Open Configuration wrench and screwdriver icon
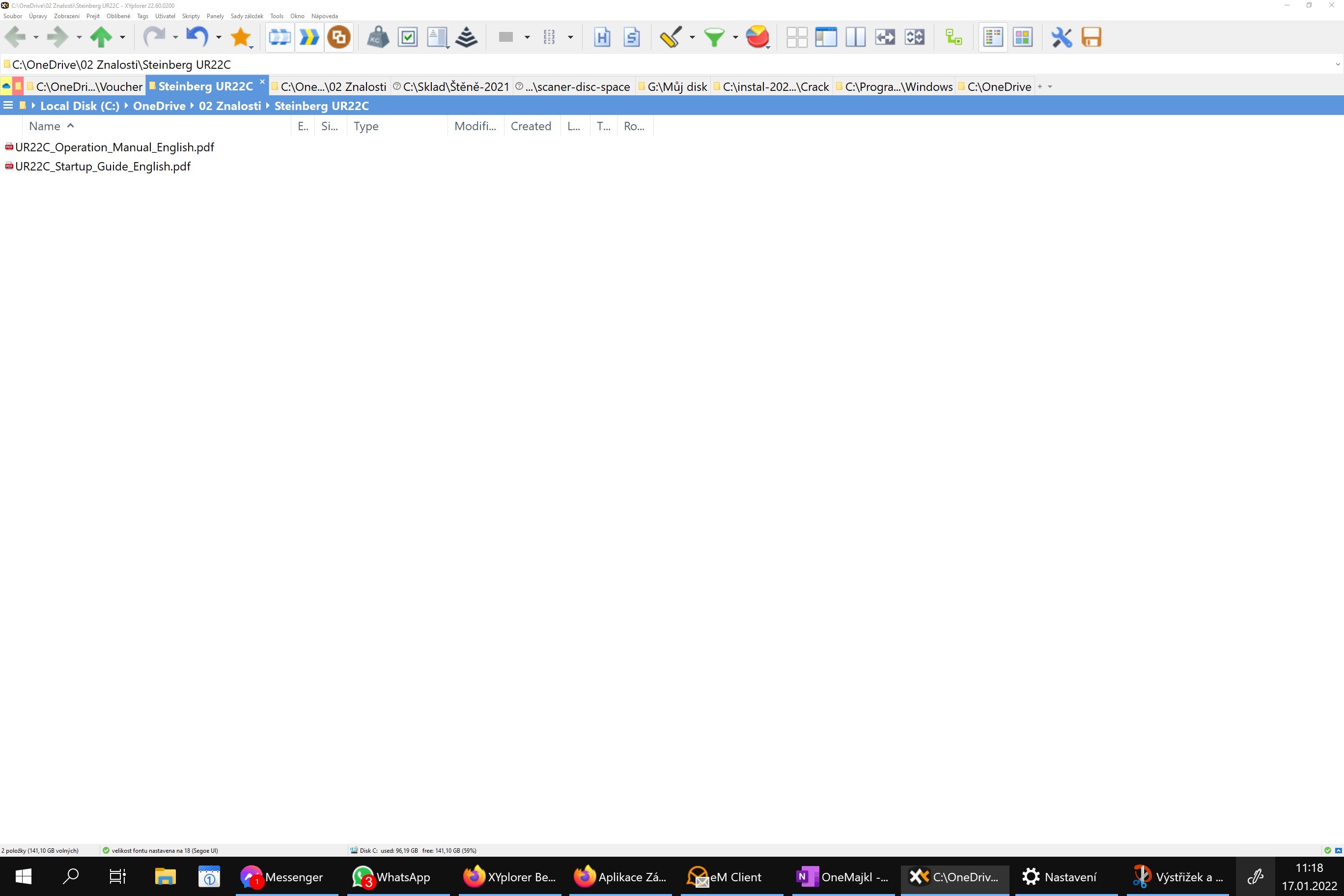The height and width of the screenshot is (896, 1344). [1061, 37]
